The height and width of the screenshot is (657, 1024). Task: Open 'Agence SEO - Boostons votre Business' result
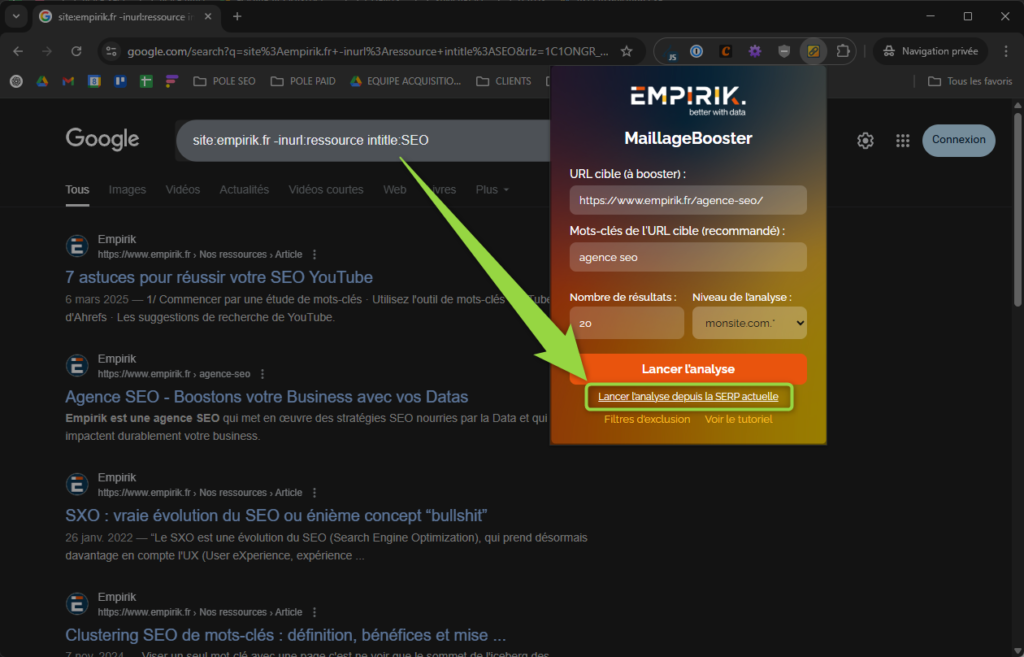[266, 396]
